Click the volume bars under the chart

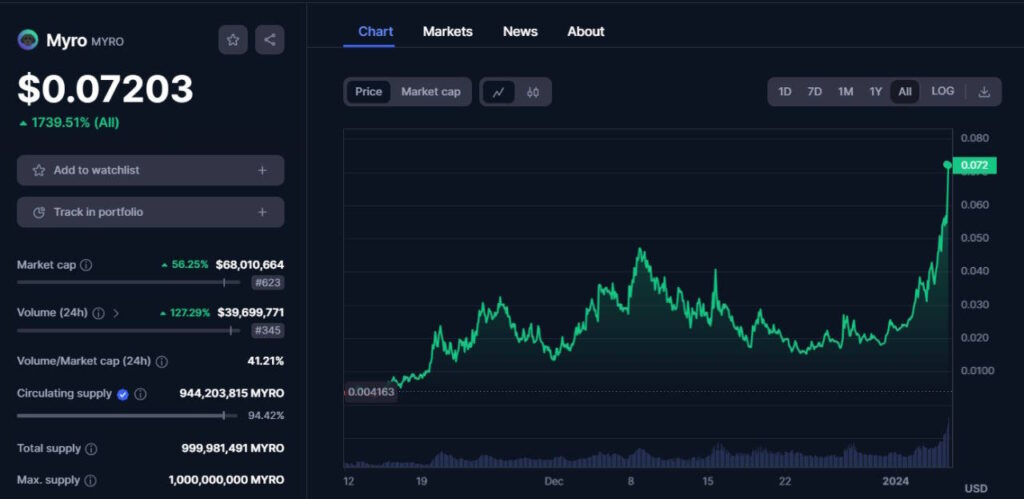pyautogui.click(x=647, y=451)
